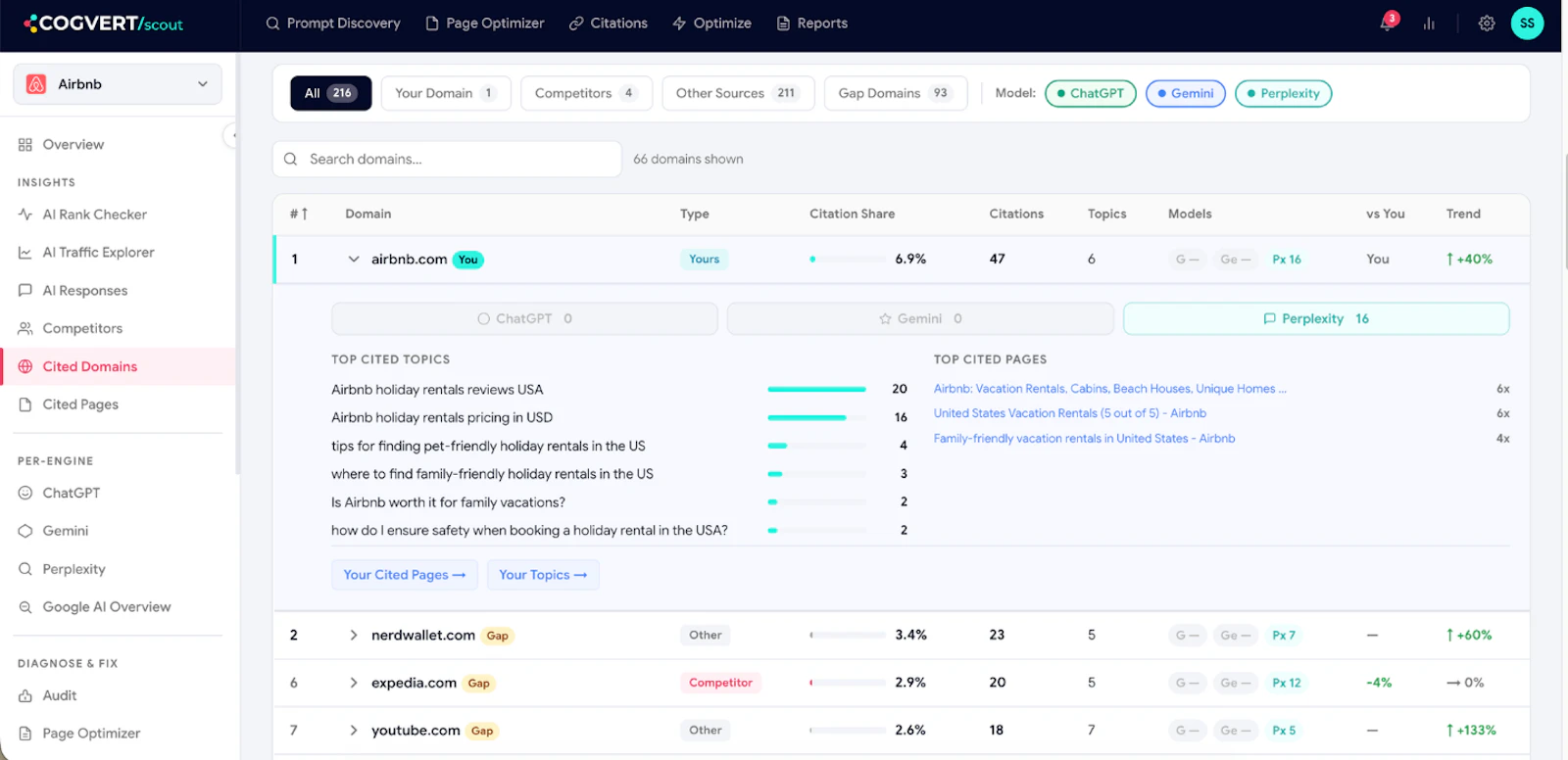Go to AI Traffic Explorer
1568x760 pixels.
[98, 253]
